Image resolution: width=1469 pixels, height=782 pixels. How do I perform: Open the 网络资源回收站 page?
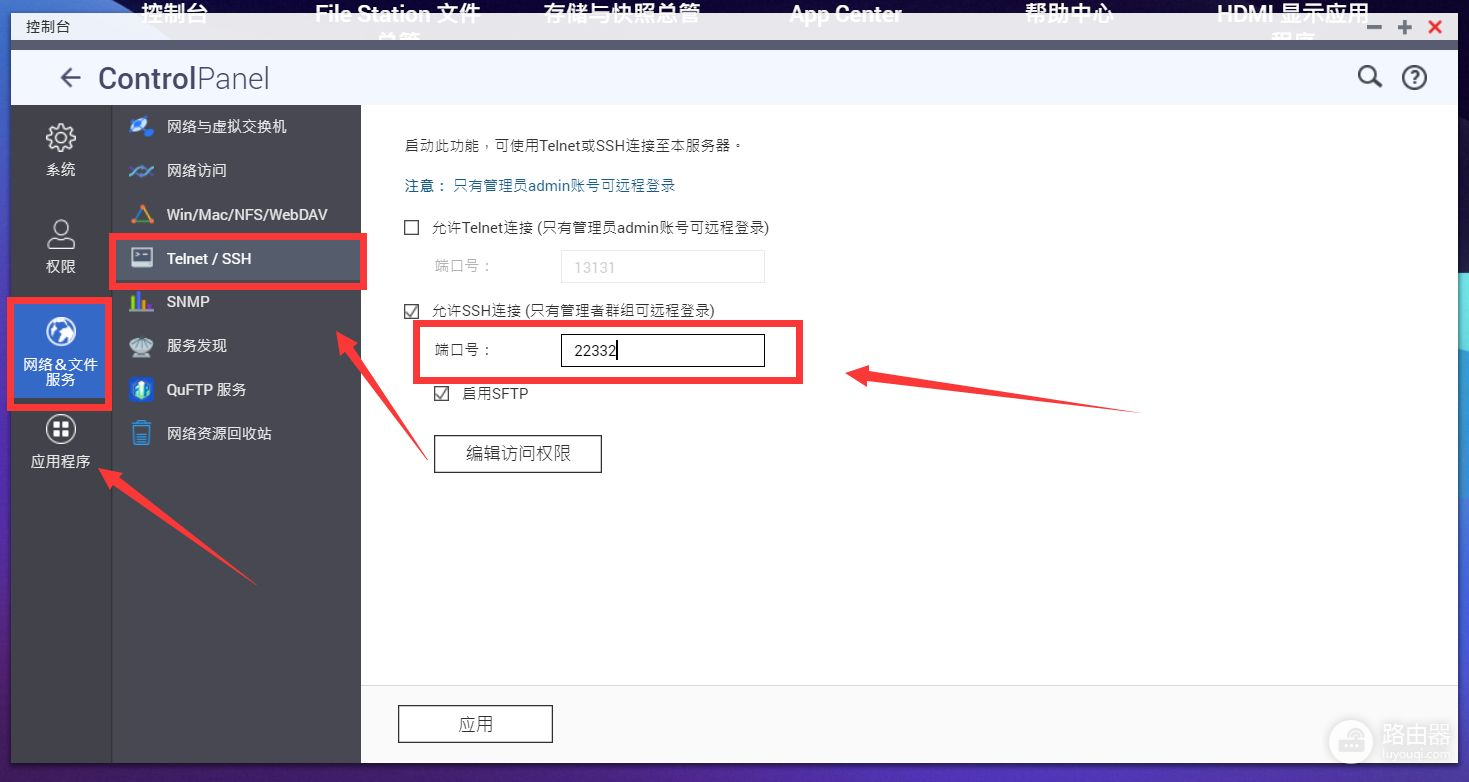click(x=236, y=434)
